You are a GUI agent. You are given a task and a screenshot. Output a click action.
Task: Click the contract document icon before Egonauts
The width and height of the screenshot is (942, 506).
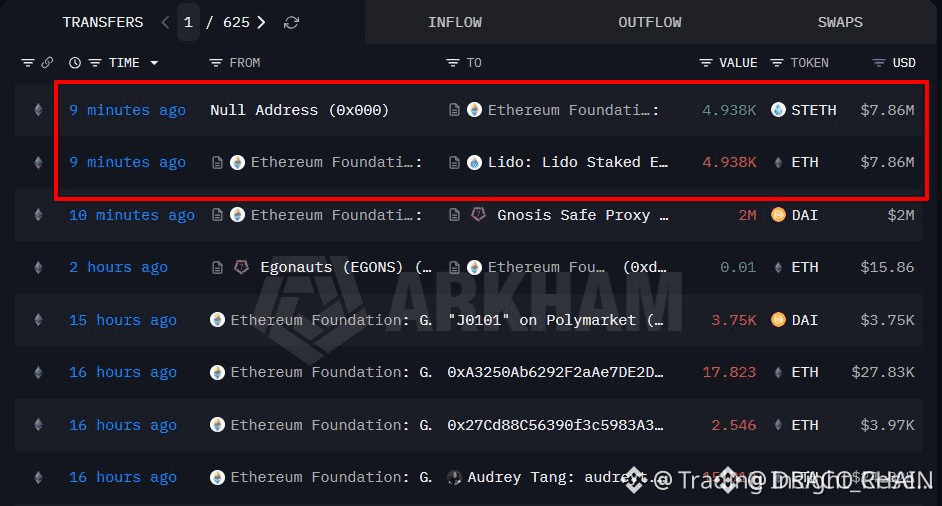(217, 267)
